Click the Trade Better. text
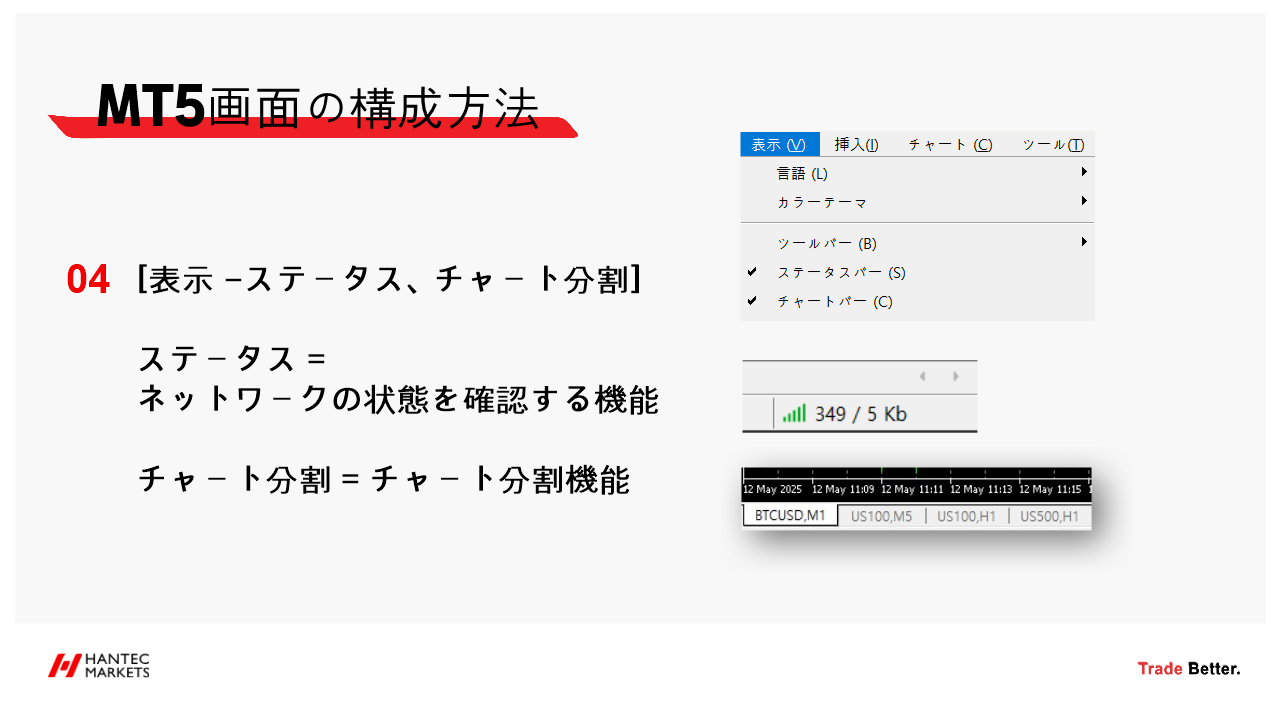 coord(1188,667)
